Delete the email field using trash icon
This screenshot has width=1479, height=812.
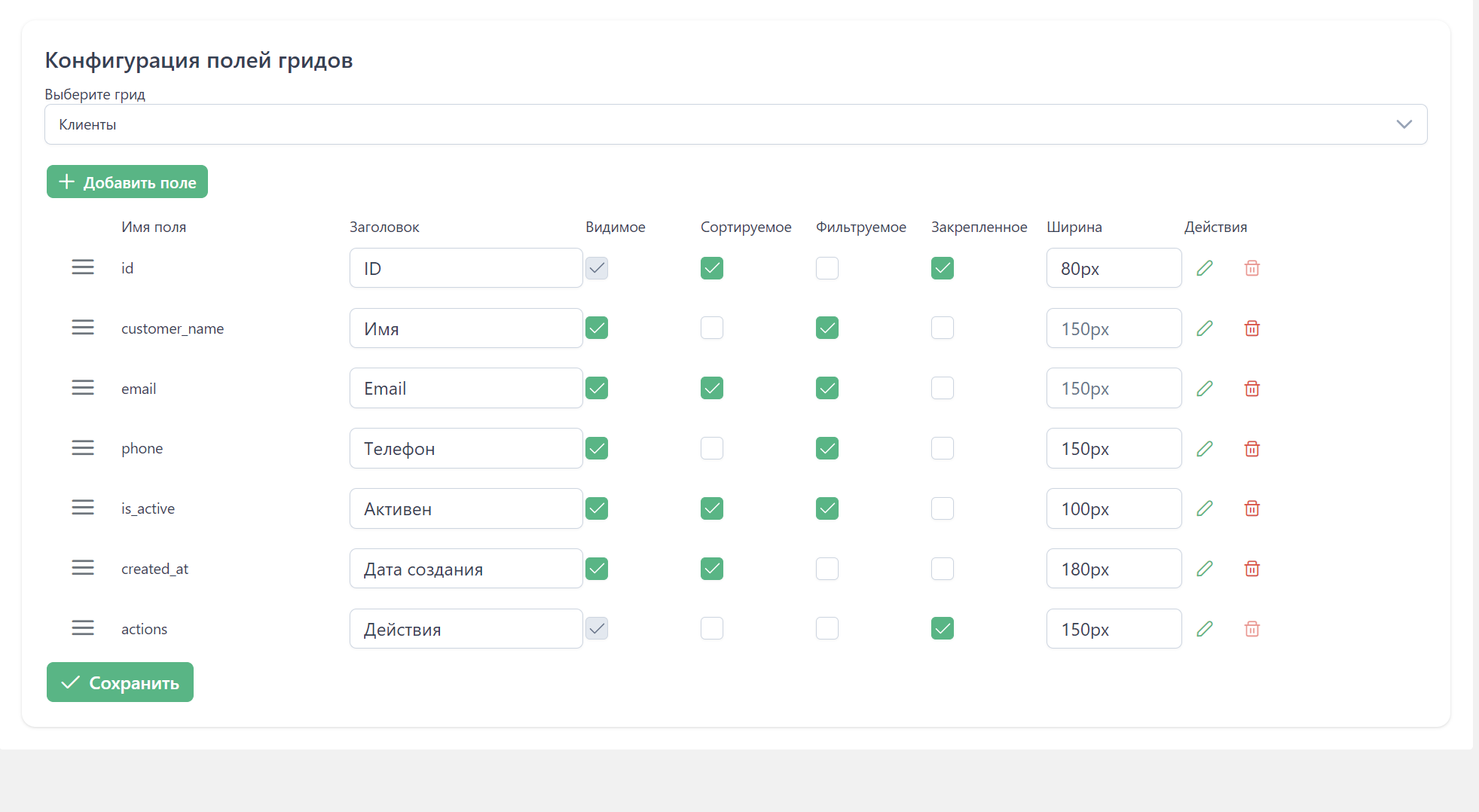(1251, 389)
